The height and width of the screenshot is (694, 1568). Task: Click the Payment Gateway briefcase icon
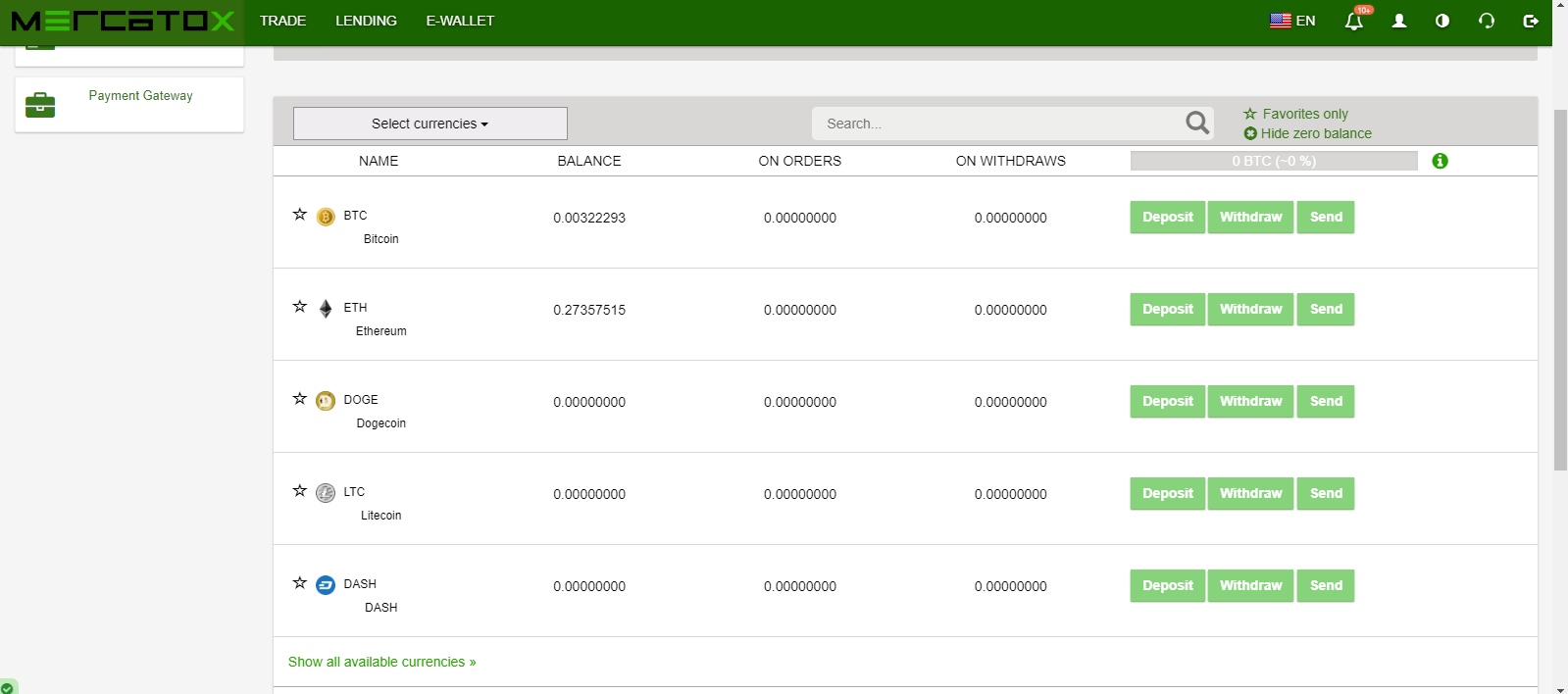coord(40,104)
